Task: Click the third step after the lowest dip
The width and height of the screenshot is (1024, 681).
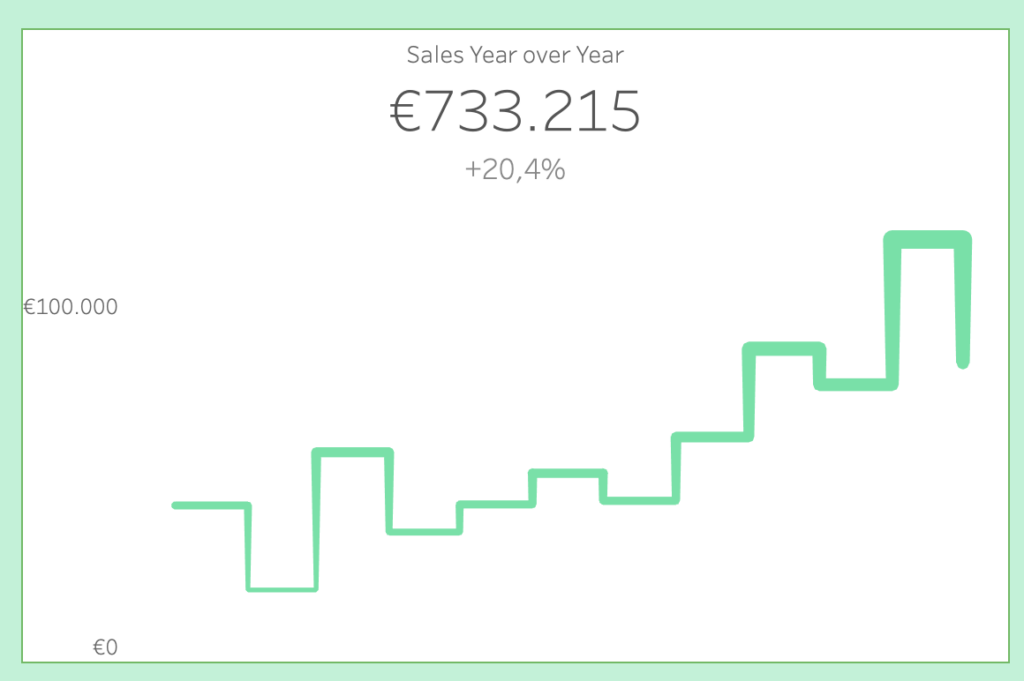Action: pyautogui.click(x=352, y=452)
